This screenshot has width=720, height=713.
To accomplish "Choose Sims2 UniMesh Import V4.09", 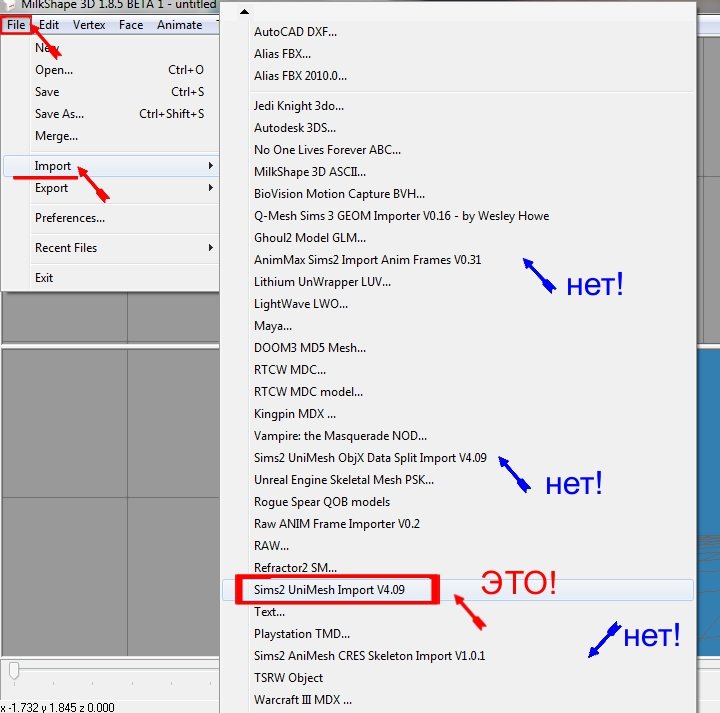I will [458, 590].
